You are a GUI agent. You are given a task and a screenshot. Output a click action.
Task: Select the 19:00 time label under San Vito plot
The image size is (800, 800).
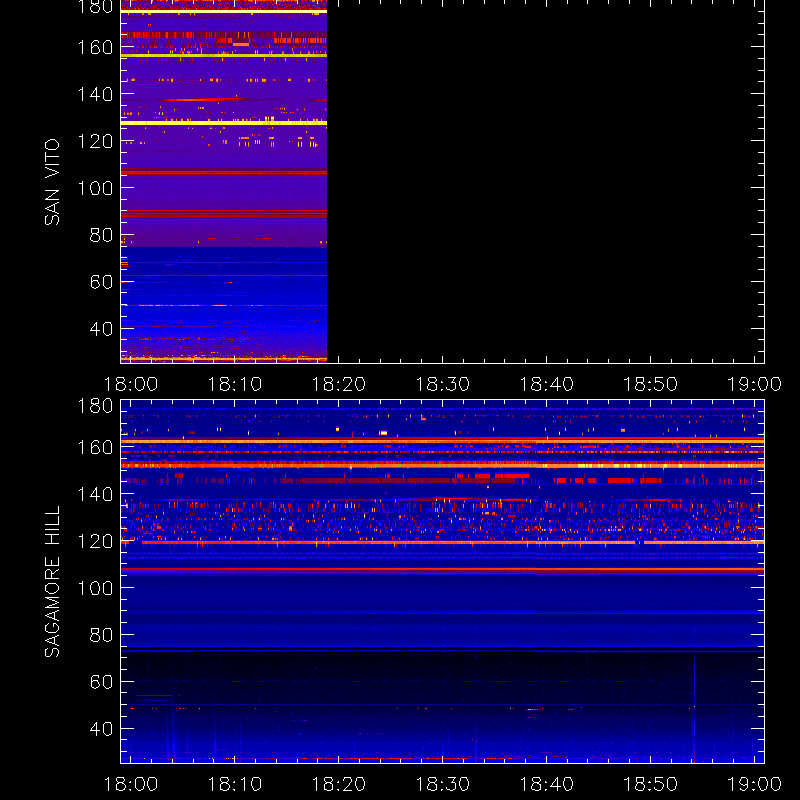tap(754, 384)
